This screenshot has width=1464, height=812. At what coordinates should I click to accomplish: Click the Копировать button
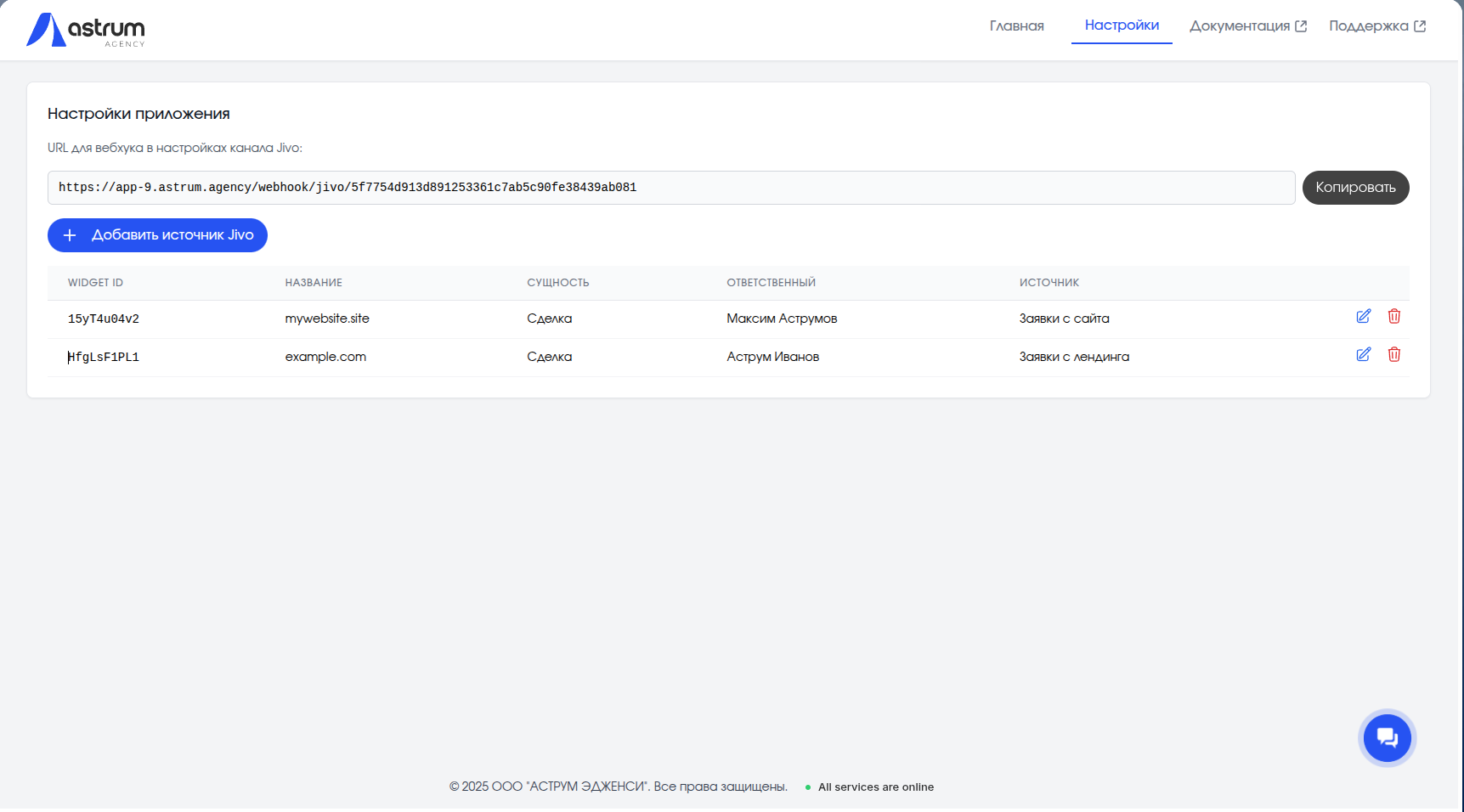1355,188
